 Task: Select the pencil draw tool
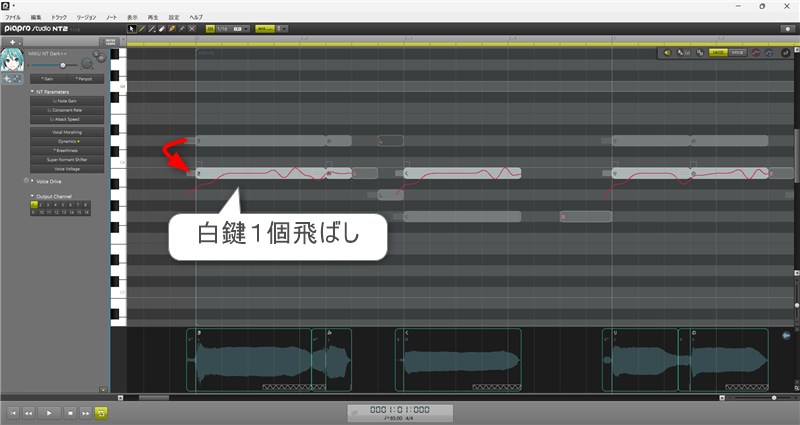[x=142, y=29]
